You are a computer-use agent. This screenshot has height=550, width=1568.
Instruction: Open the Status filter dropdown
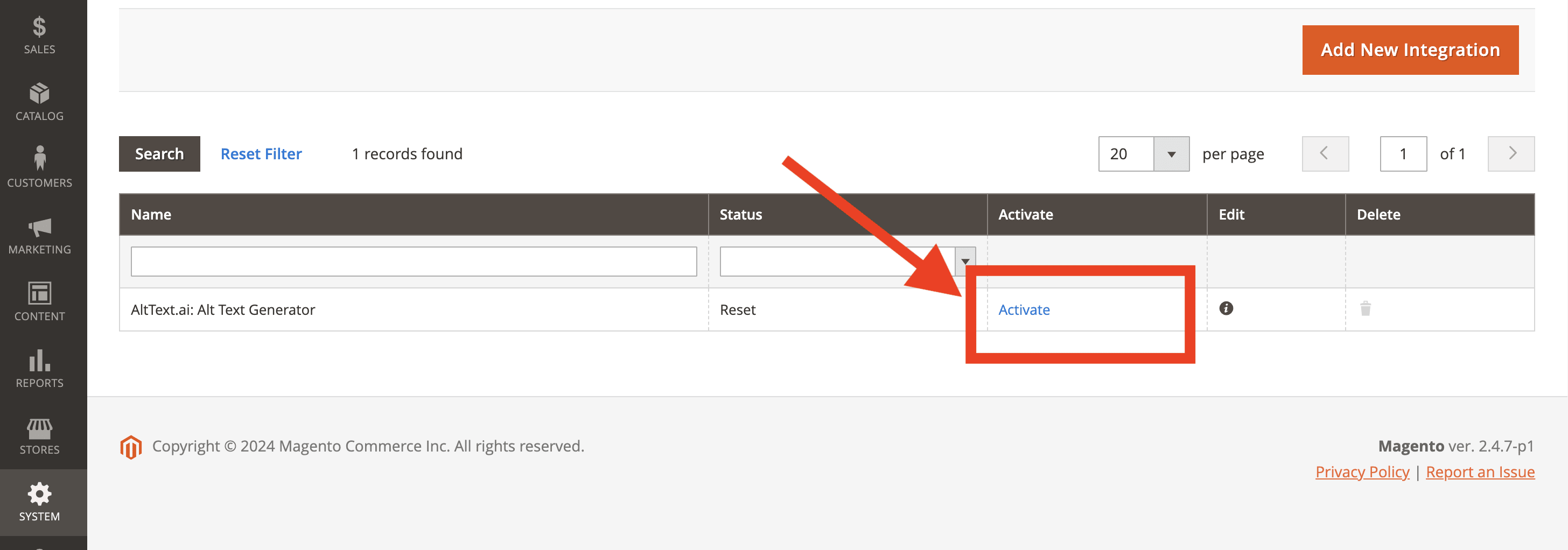[848, 262]
